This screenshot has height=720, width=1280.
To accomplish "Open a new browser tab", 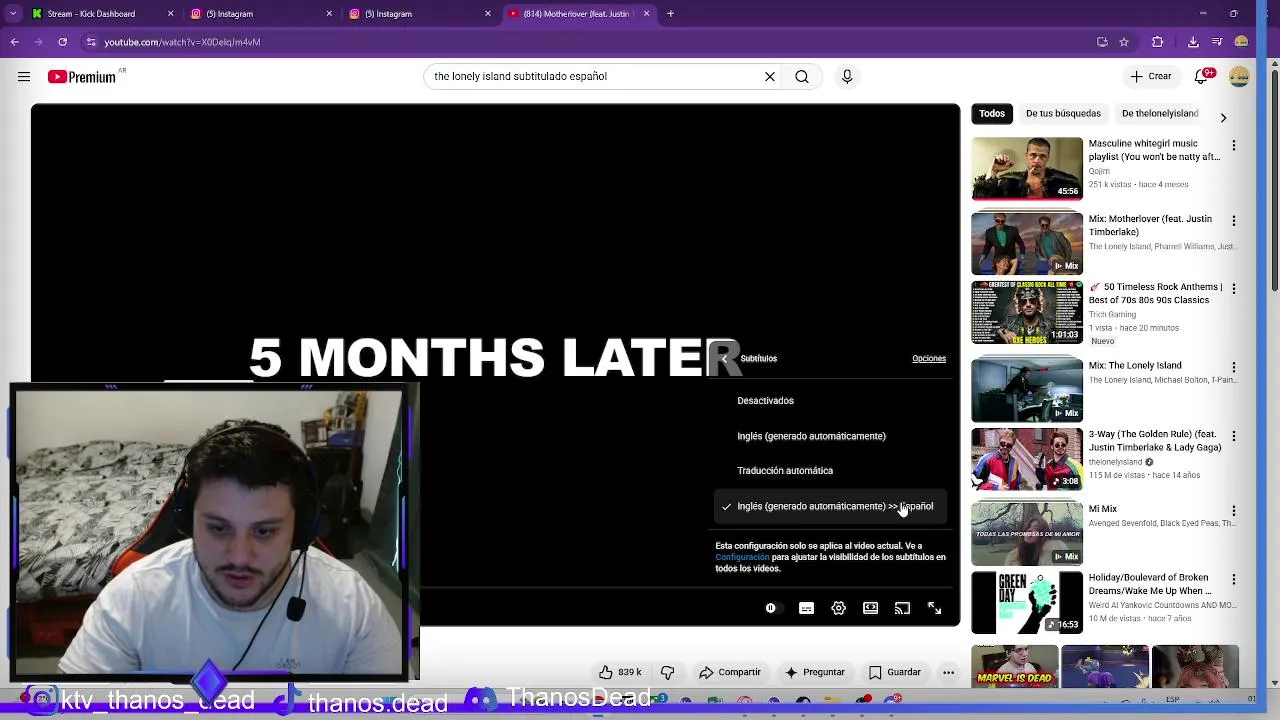I will [x=670, y=14].
